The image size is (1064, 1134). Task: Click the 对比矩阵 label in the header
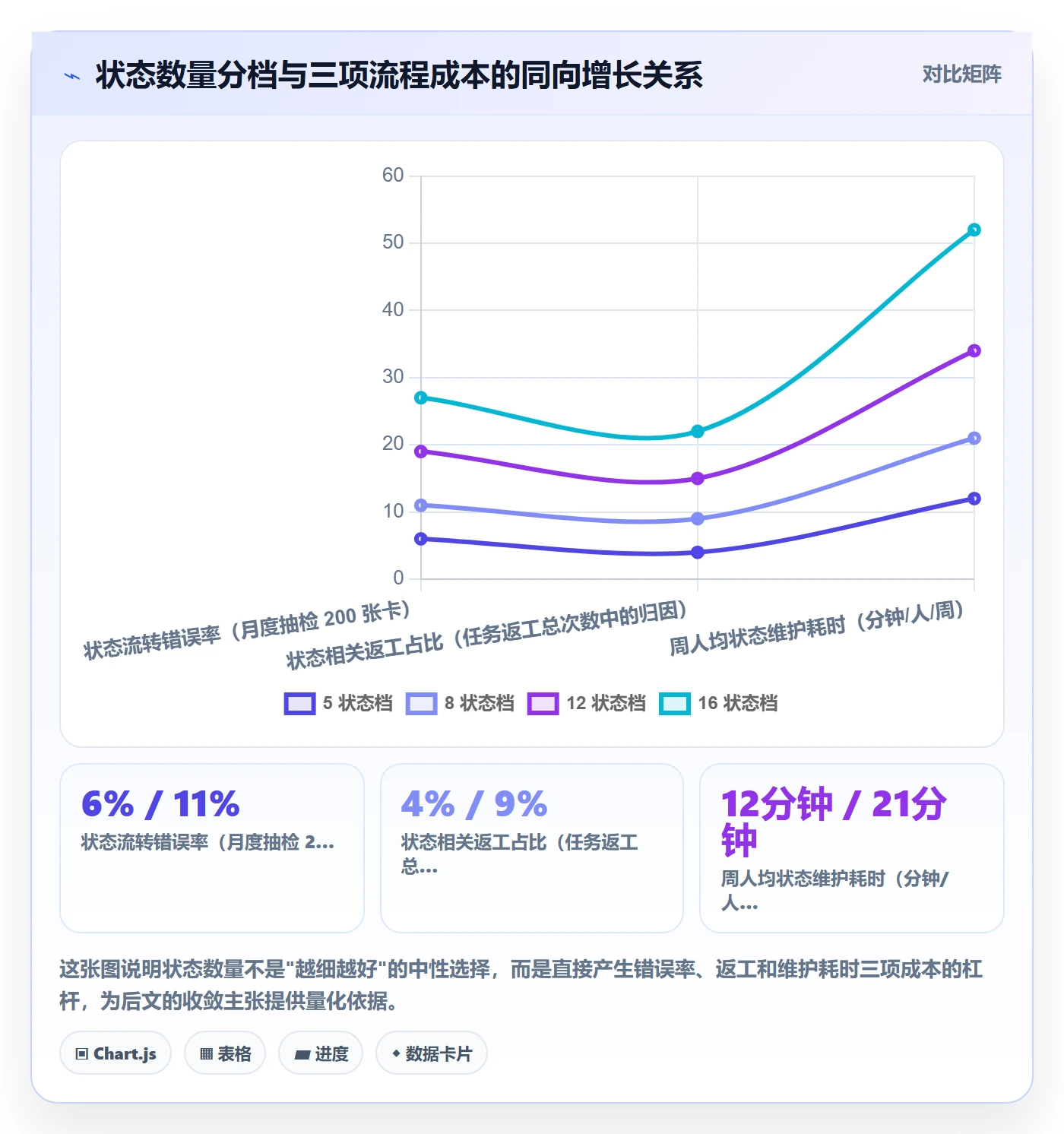point(961,74)
